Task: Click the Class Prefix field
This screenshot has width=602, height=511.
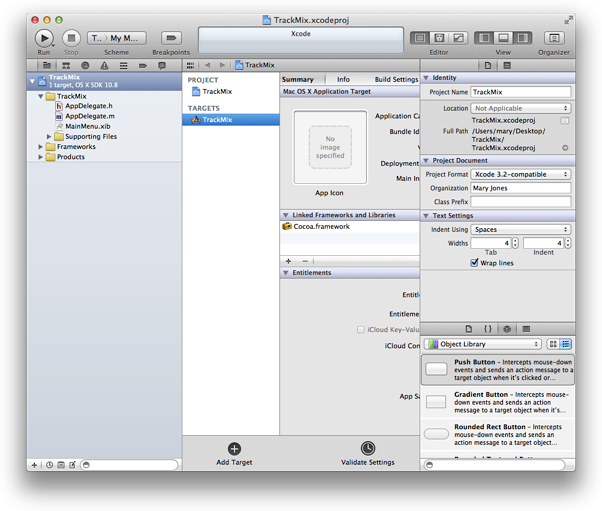Action: click(521, 202)
